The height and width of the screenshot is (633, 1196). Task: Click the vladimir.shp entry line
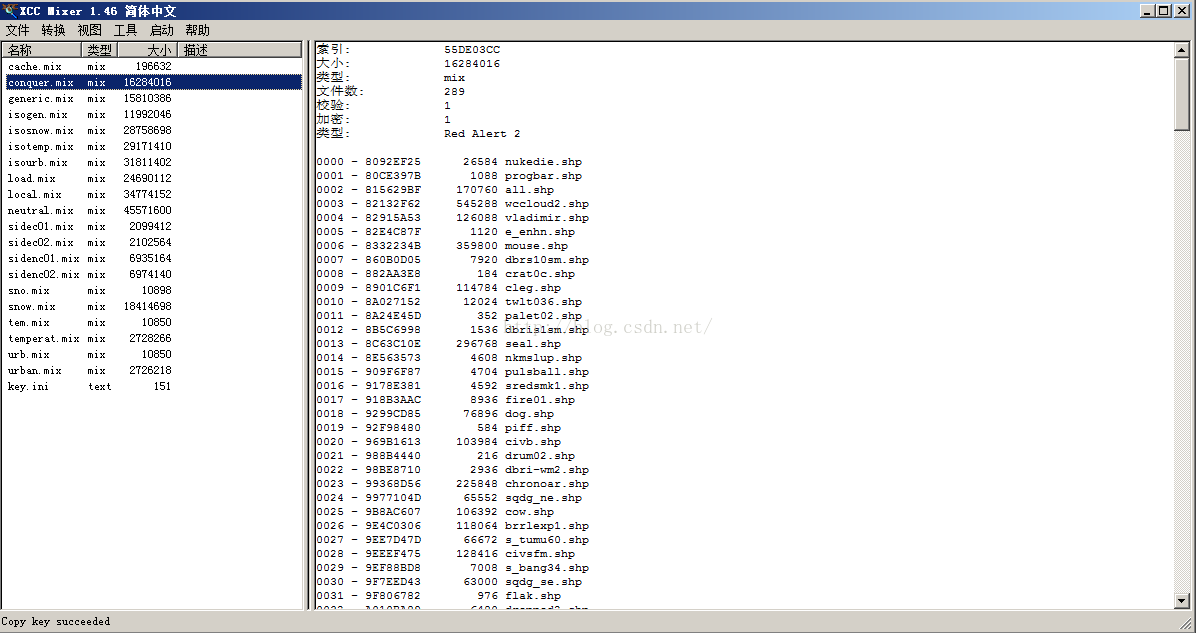[x=453, y=217]
